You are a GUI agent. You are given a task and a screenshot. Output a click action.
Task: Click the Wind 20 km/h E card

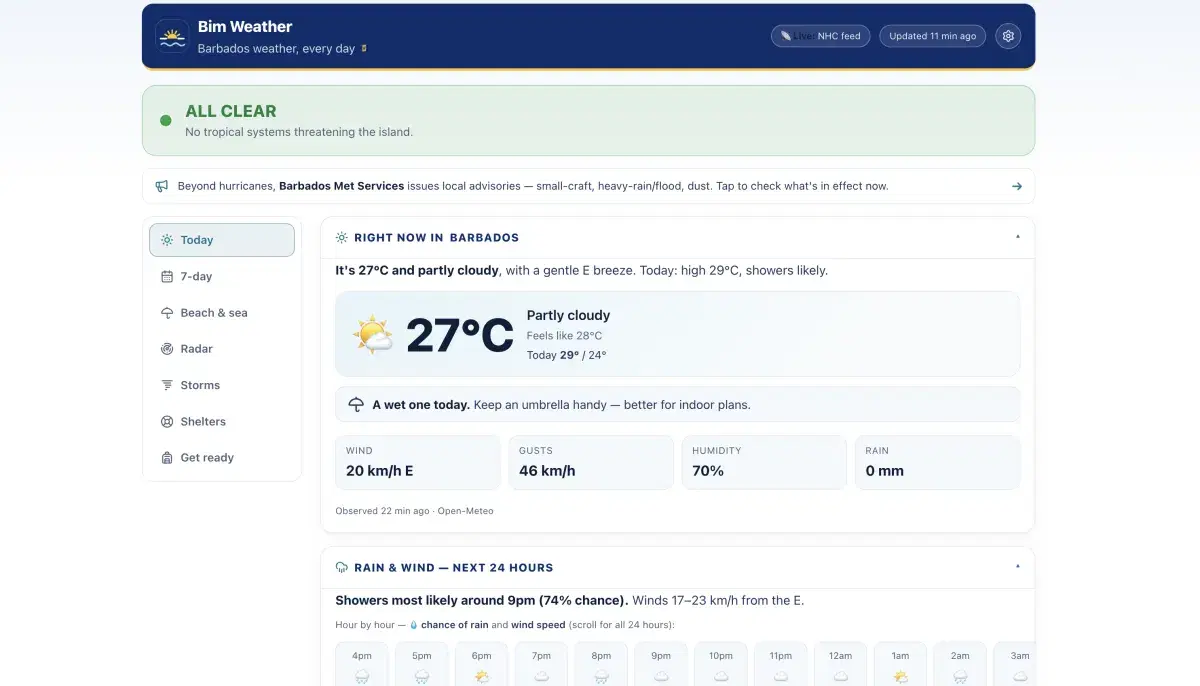point(418,462)
